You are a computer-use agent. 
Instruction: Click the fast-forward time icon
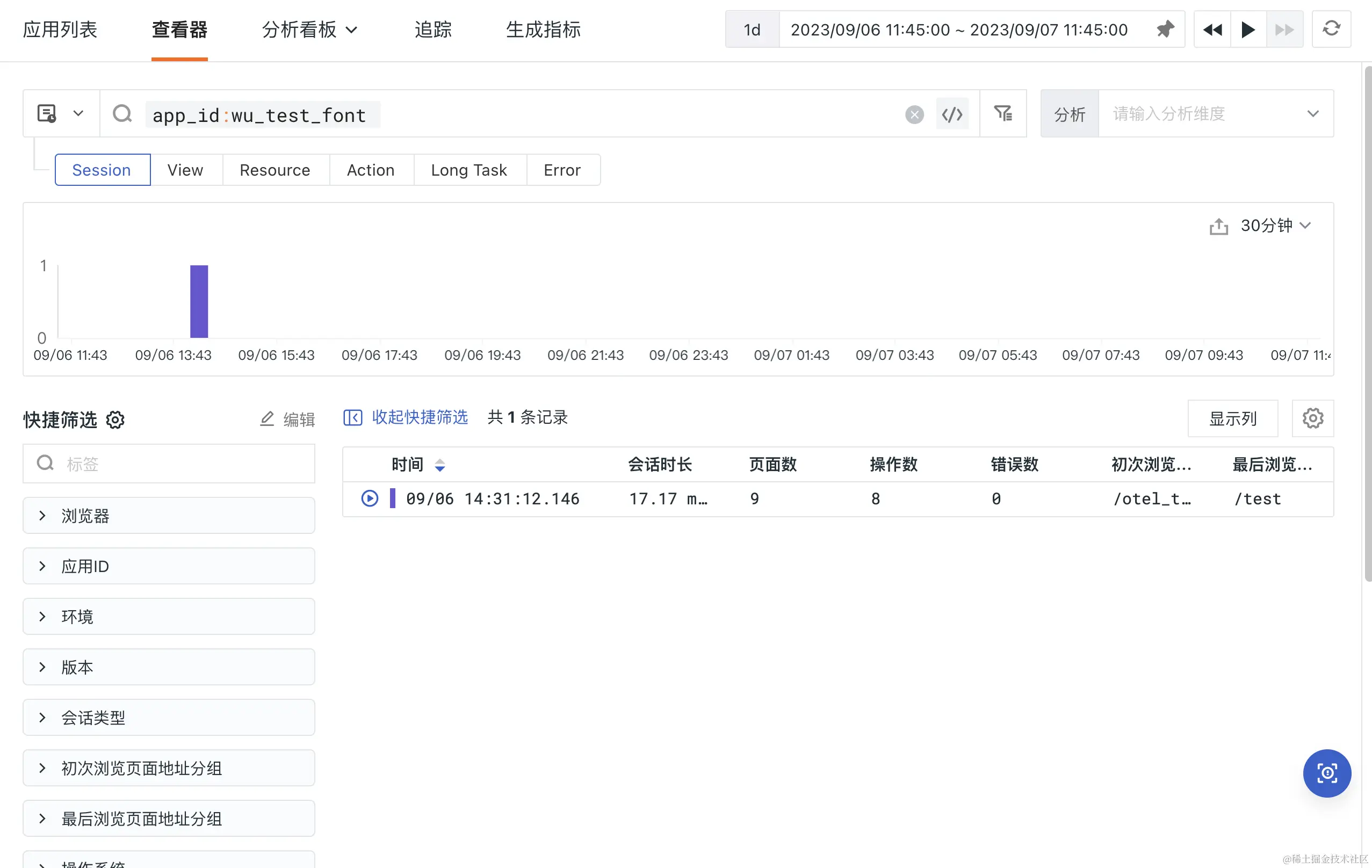1284,29
